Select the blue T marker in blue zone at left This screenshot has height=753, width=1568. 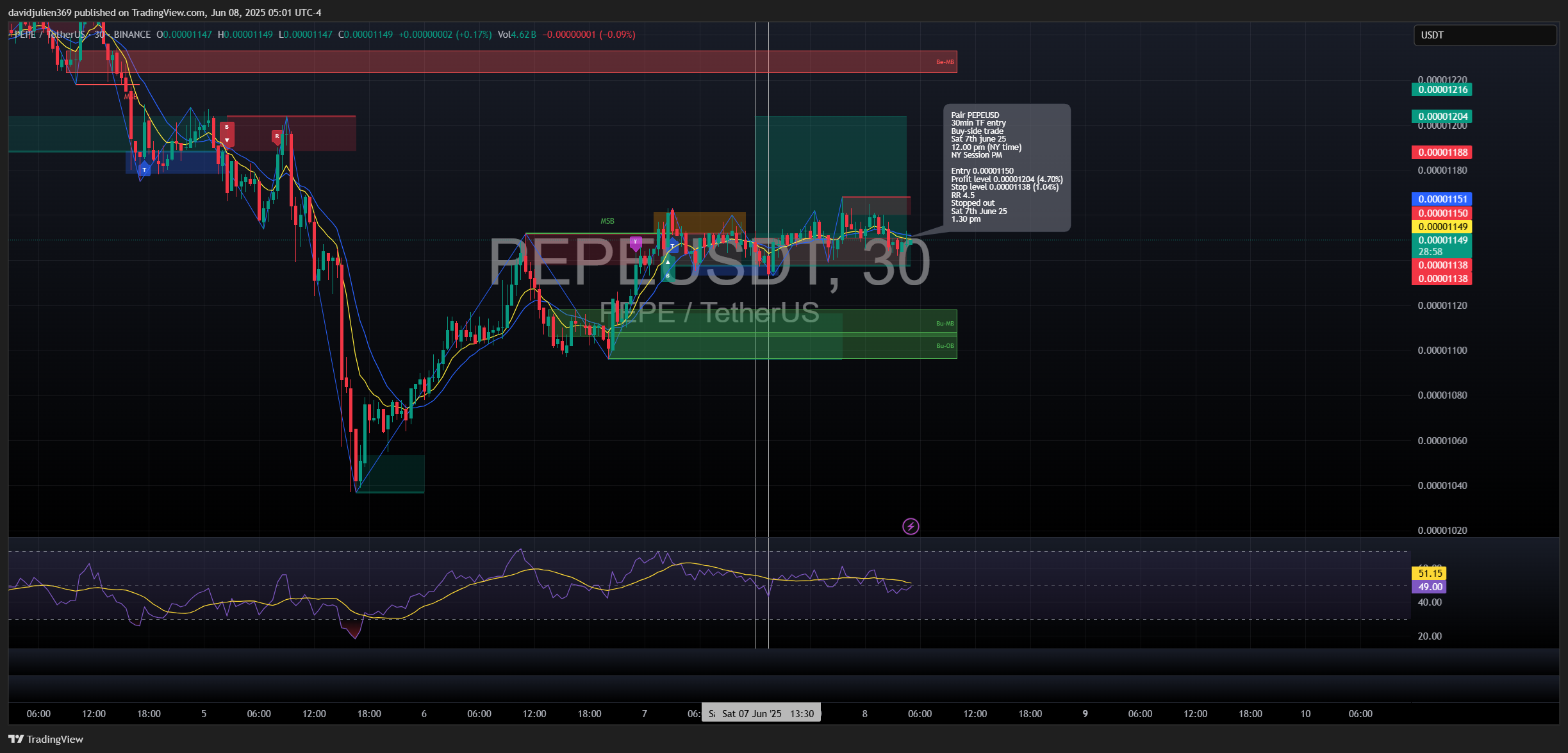tap(145, 169)
